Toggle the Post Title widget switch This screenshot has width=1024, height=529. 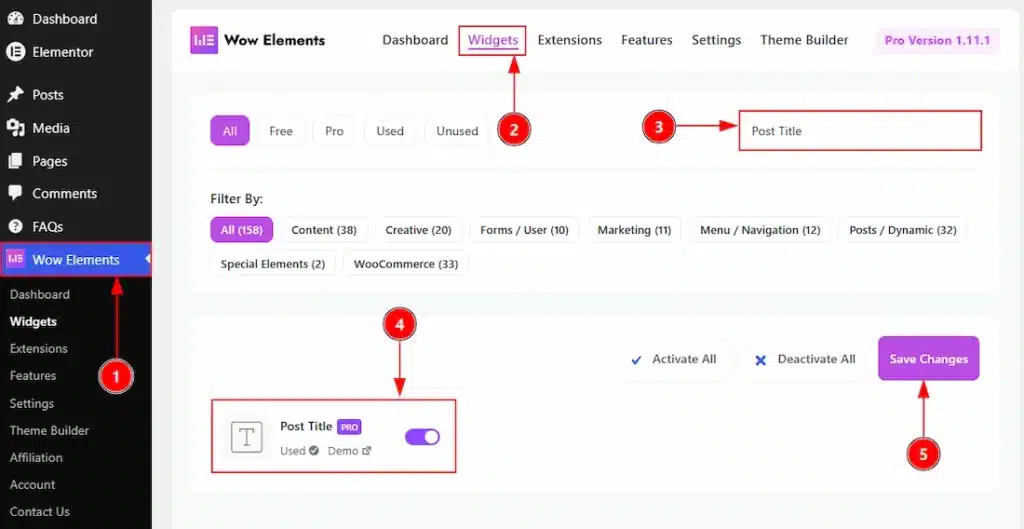423,437
